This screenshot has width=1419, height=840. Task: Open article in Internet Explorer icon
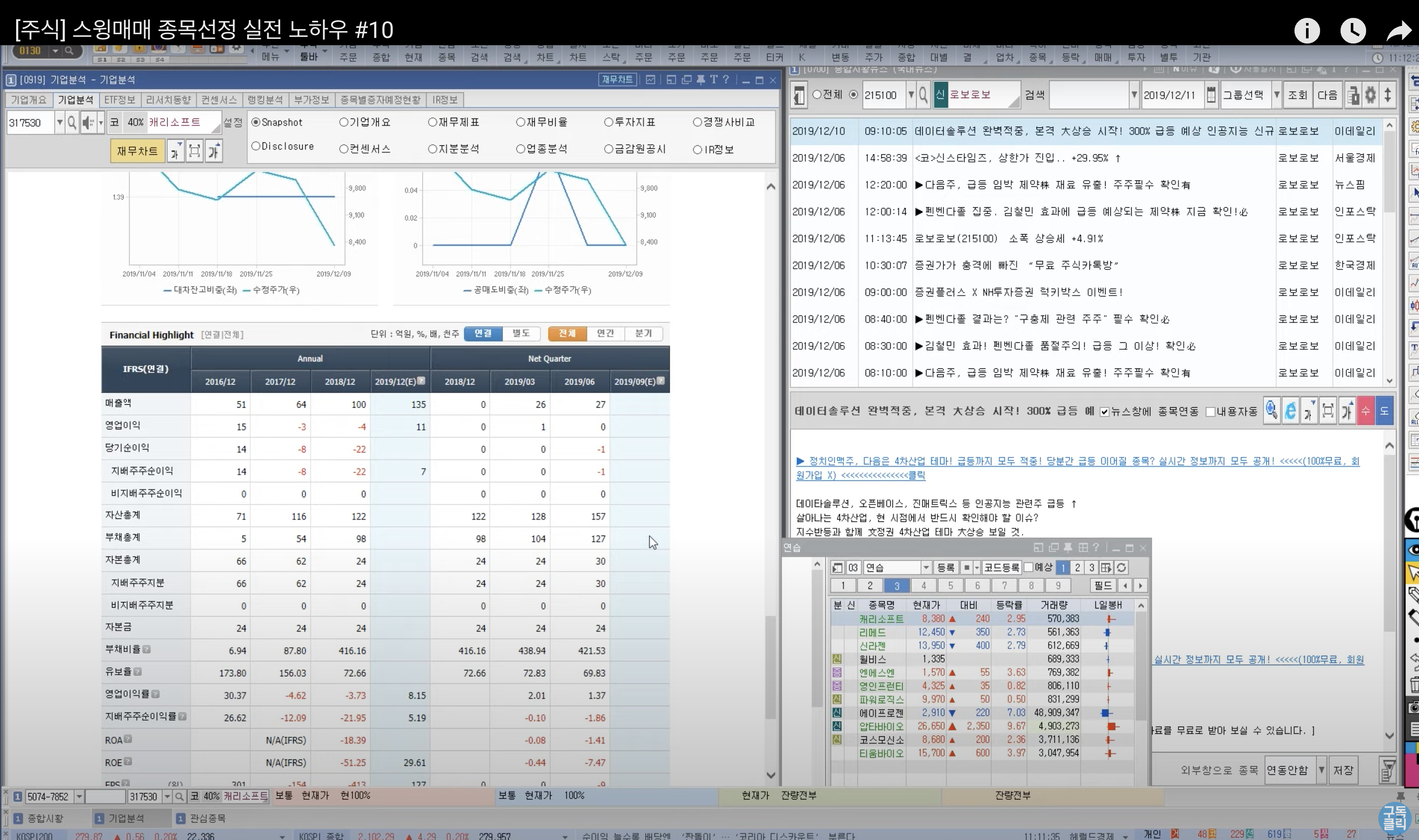1290,410
